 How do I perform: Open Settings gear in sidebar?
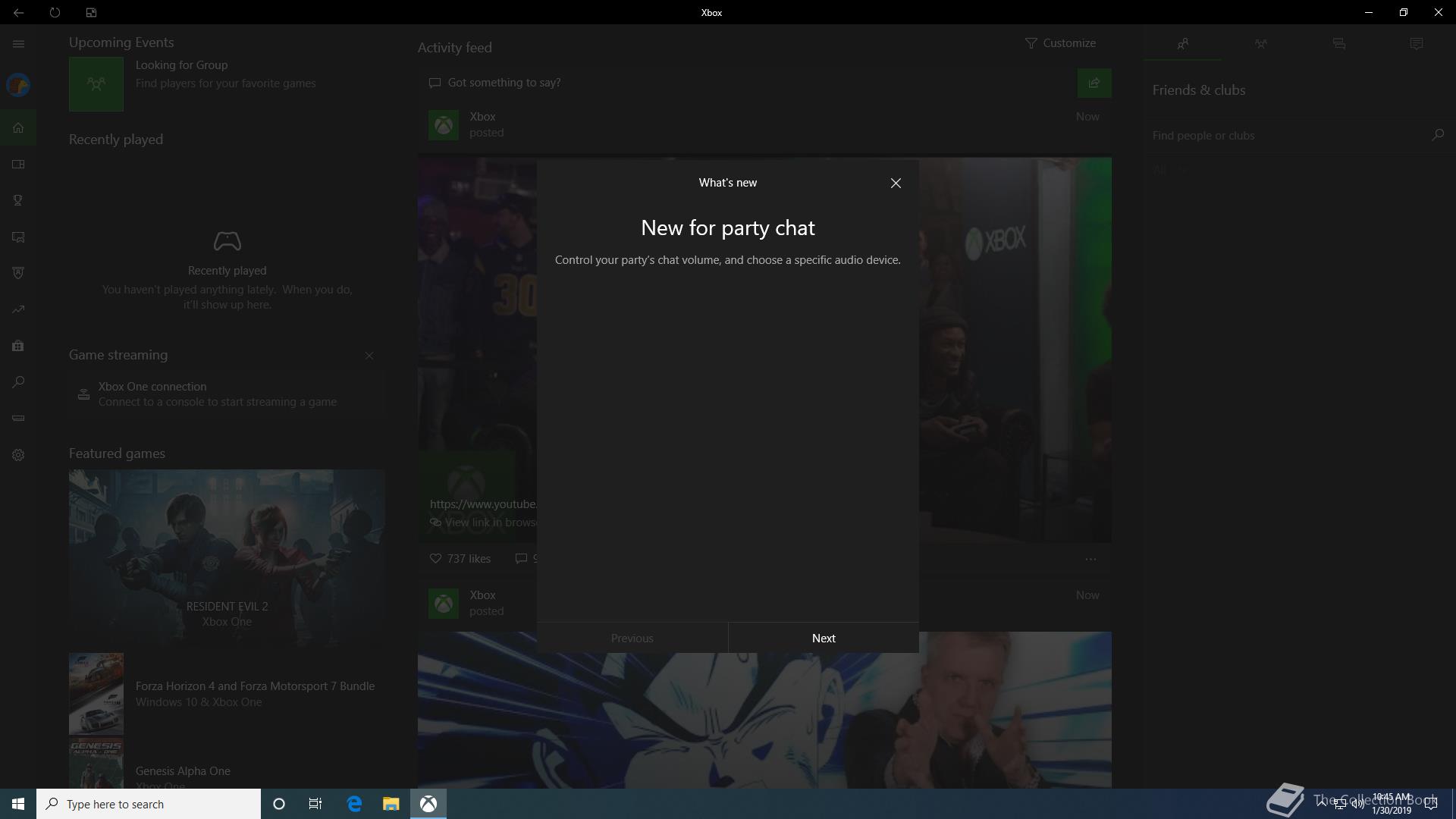click(18, 455)
